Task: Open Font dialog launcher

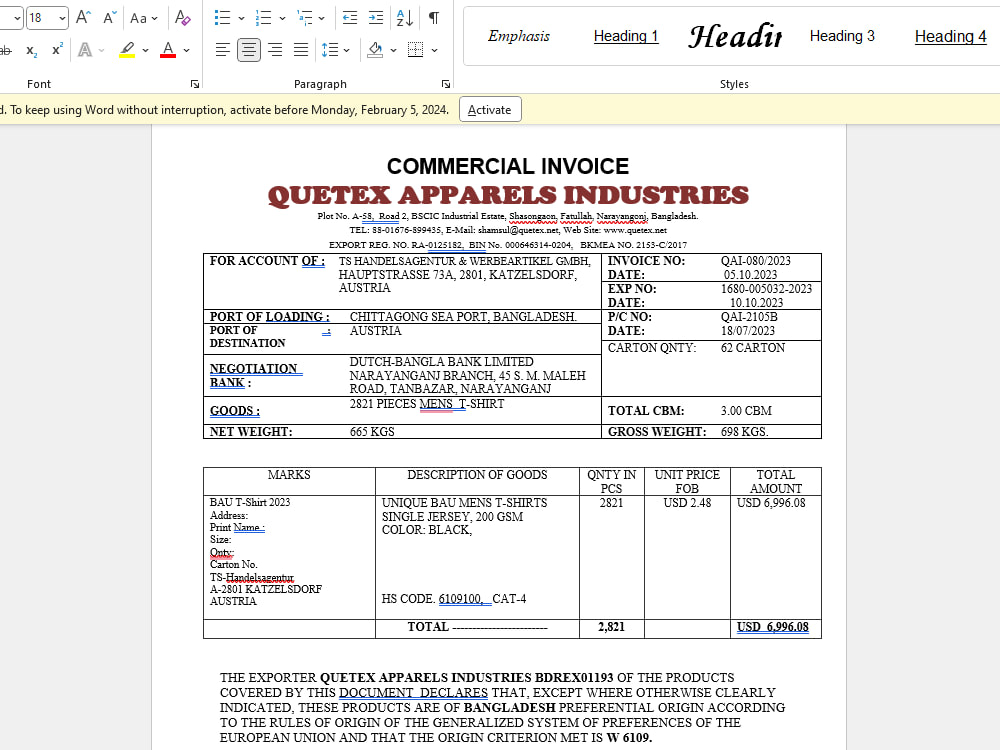Action: coord(195,84)
